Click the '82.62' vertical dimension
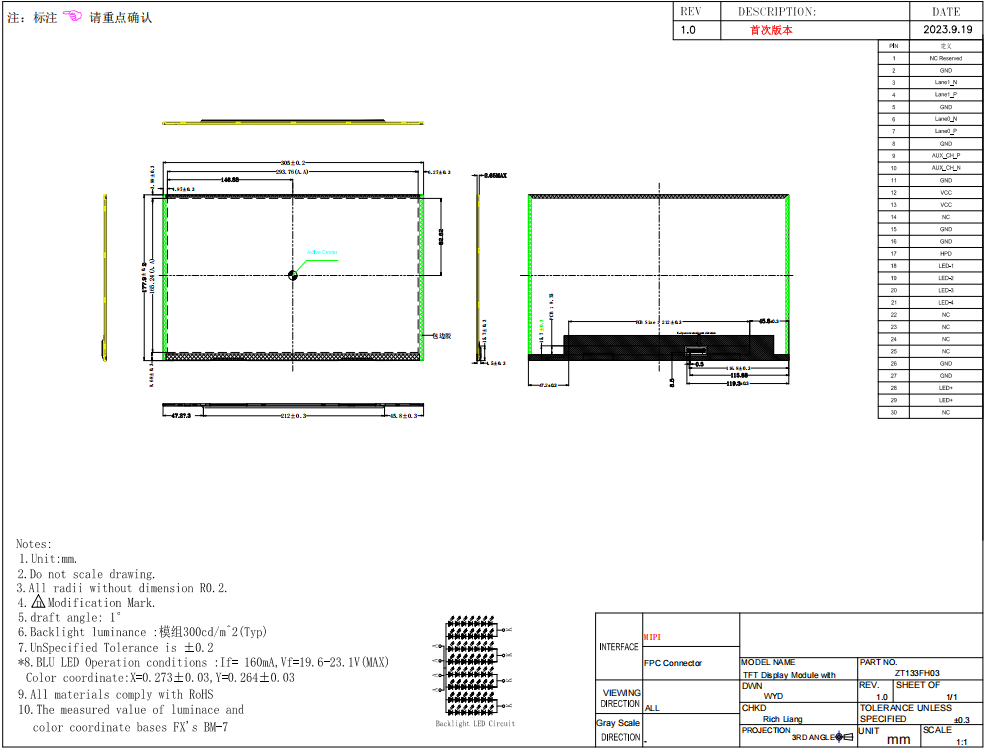 tap(441, 236)
